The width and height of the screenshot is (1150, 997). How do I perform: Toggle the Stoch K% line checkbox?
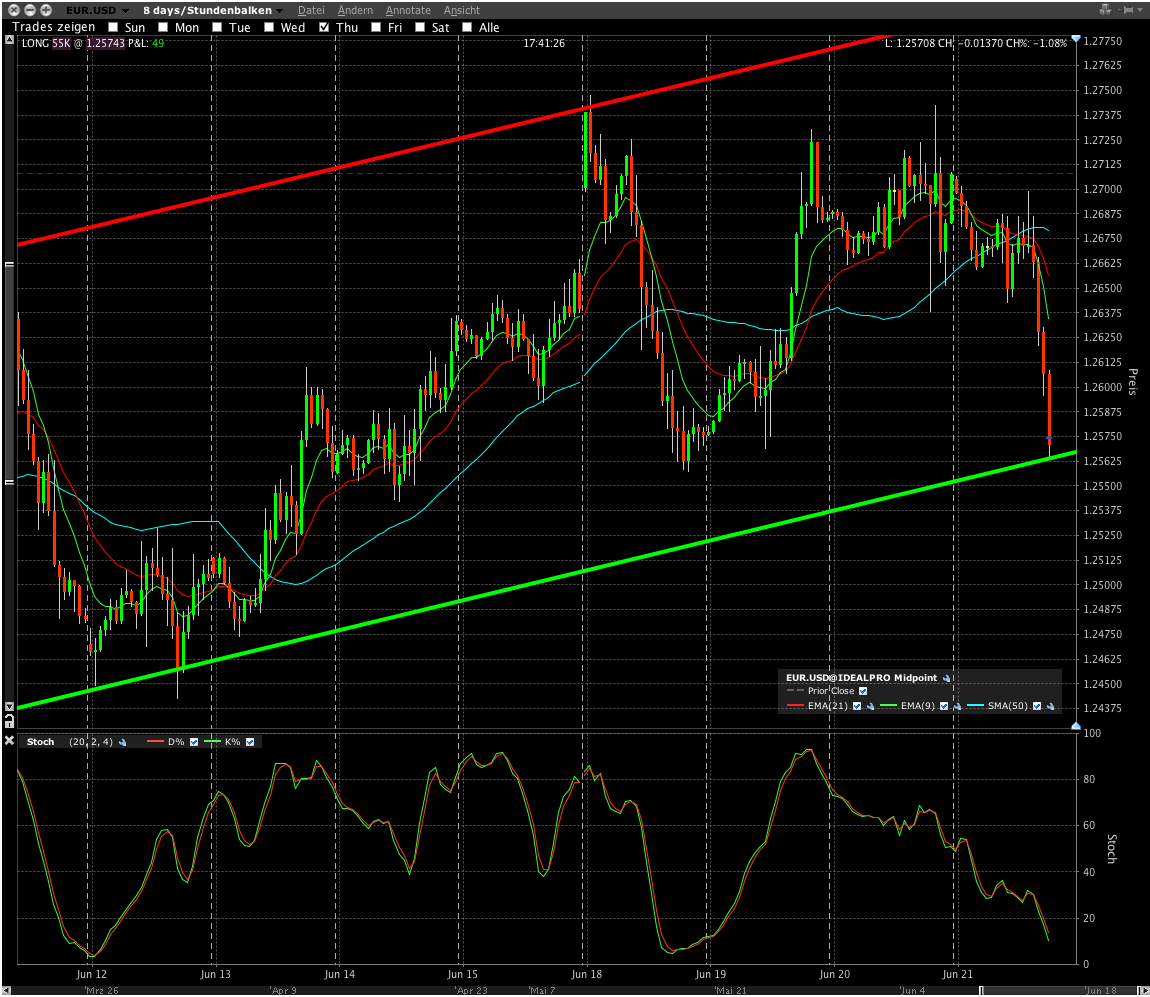(250, 742)
